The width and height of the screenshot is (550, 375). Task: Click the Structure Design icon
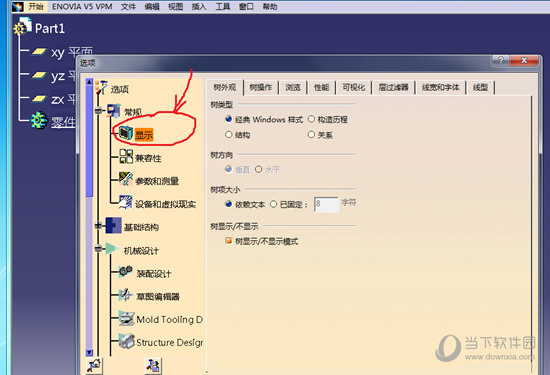126,341
